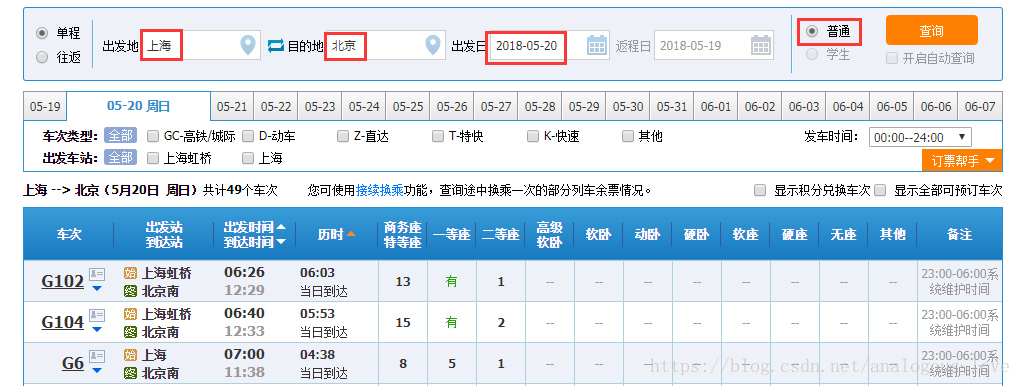Click G102 商务座 count 13

(403, 282)
